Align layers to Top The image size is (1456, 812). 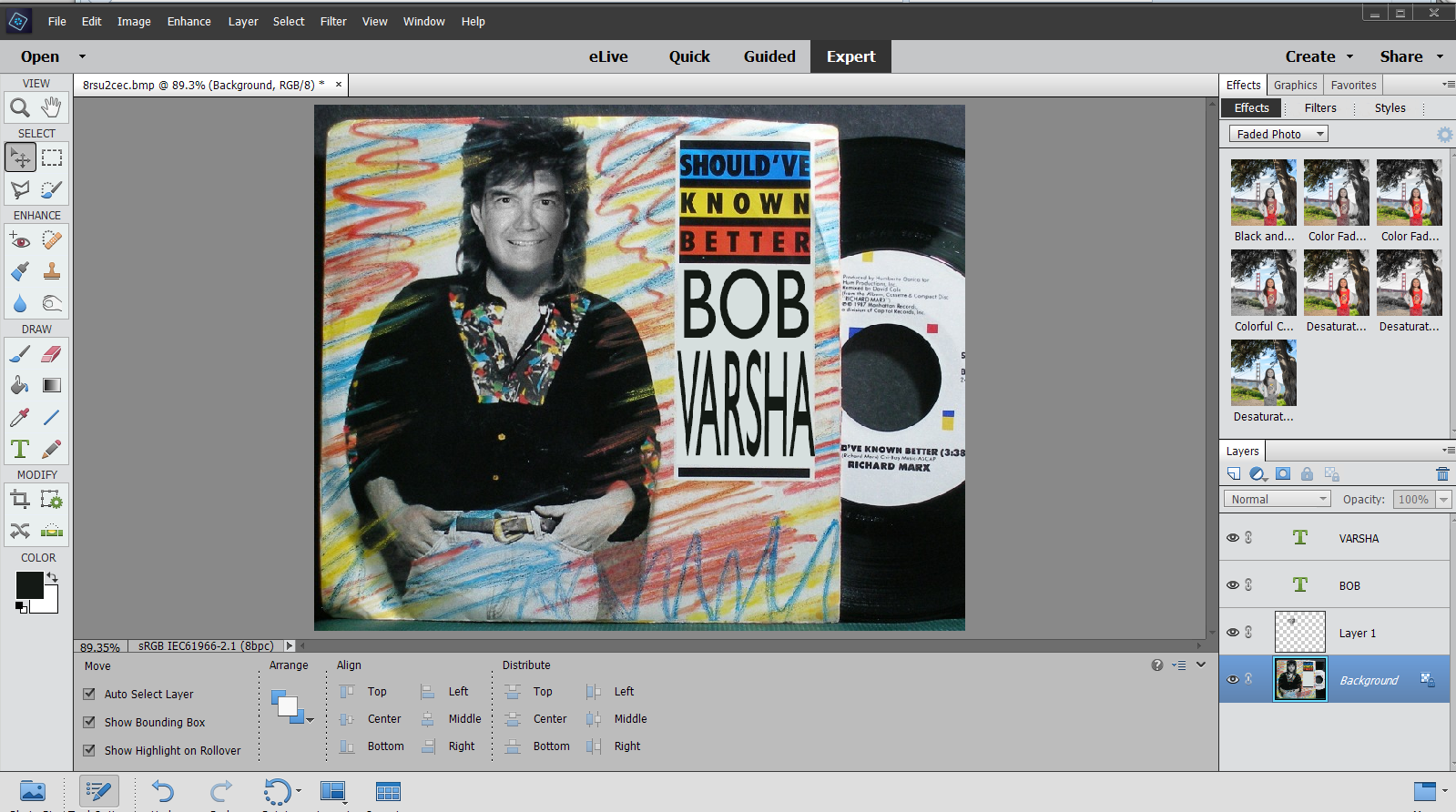tap(364, 692)
